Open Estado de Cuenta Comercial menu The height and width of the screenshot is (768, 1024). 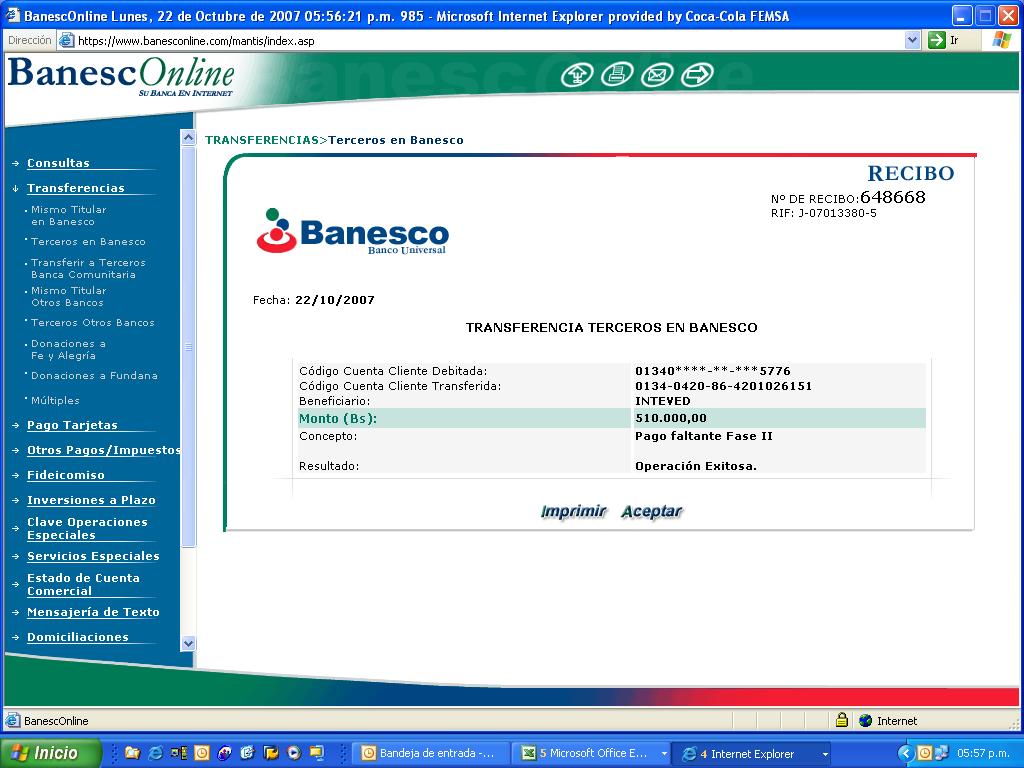(83, 584)
